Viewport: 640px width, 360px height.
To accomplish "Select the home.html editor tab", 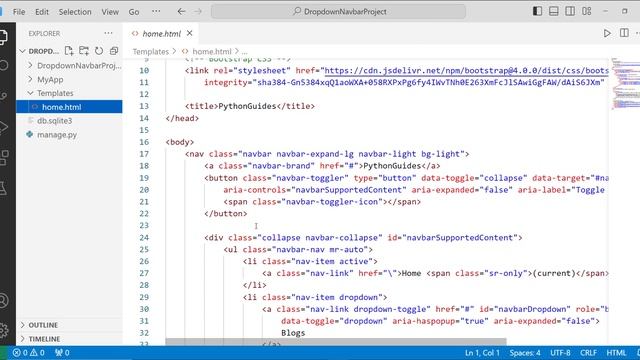I will pos(161,33).
